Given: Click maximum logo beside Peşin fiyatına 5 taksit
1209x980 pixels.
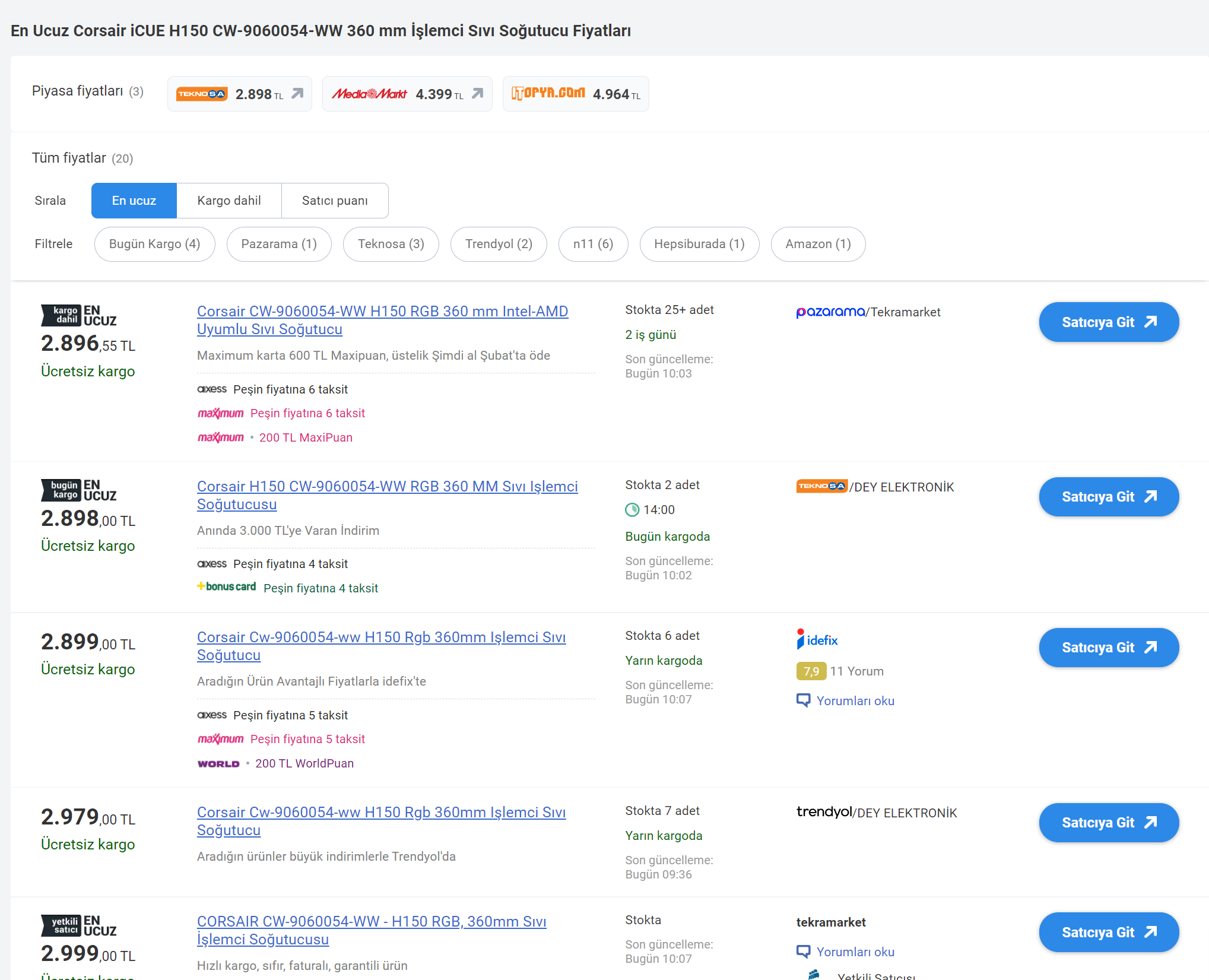Looking at the screenshot, I should coord(221,739).
